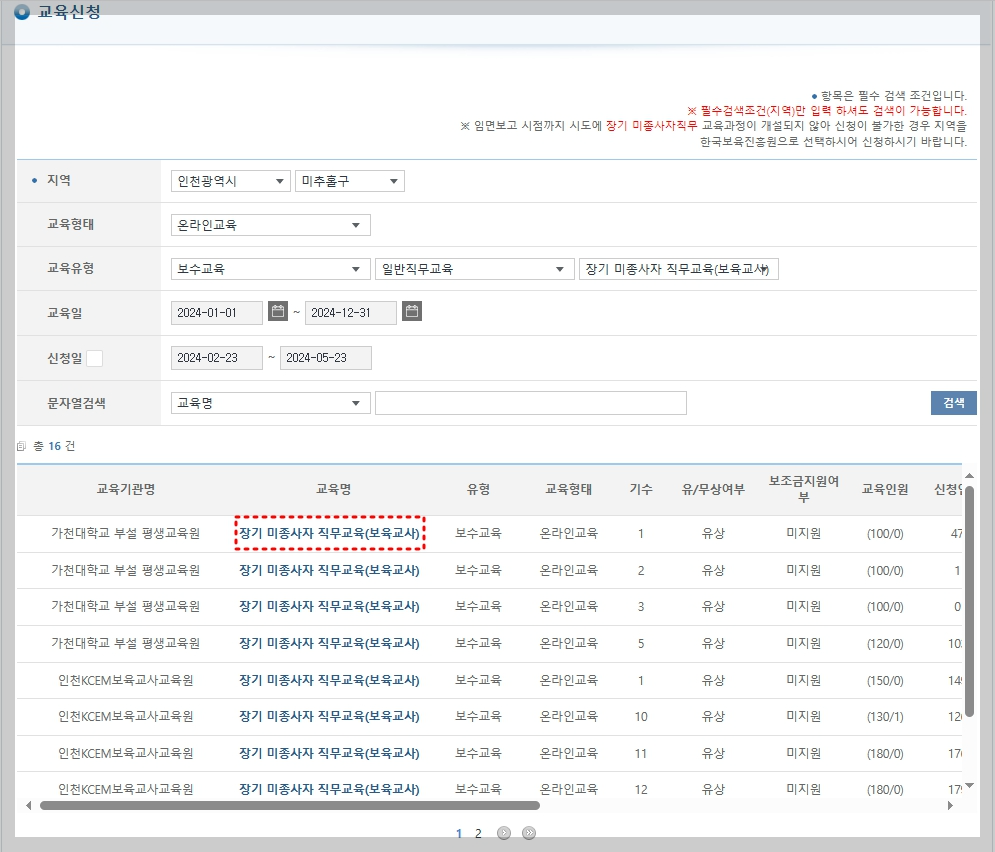Open 인천KCEM 기수 11 course link
This screenshot has height=852, width=995.
[x=329, y=753]
